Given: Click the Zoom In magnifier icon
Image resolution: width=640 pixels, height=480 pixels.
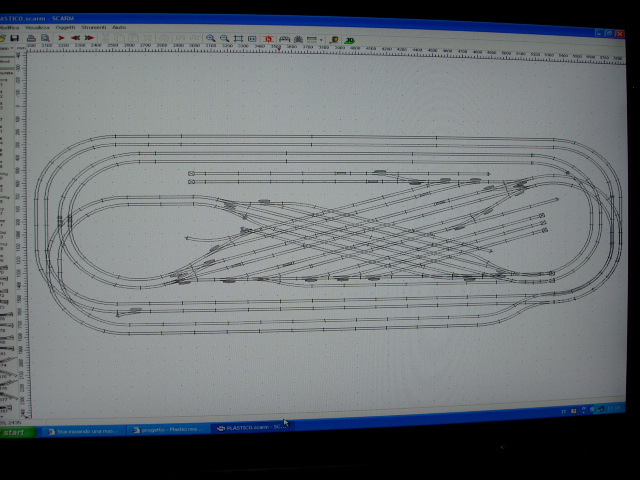Looking at the screenshot, I should tap(211, 38).
